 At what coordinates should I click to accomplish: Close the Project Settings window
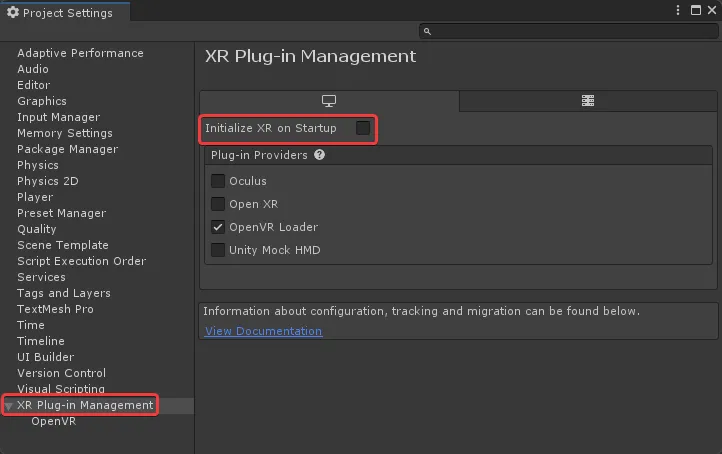pyautogui.click(x=711, y=10)
